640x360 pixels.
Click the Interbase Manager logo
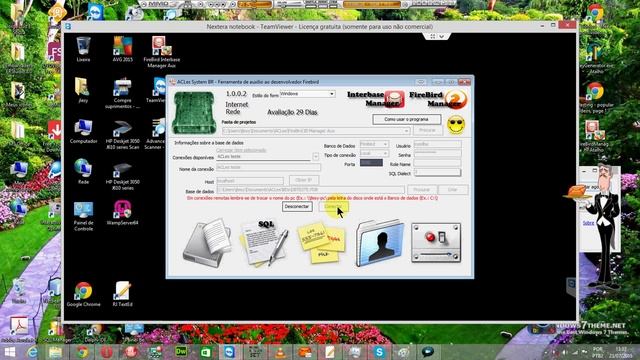click(376, 99)
